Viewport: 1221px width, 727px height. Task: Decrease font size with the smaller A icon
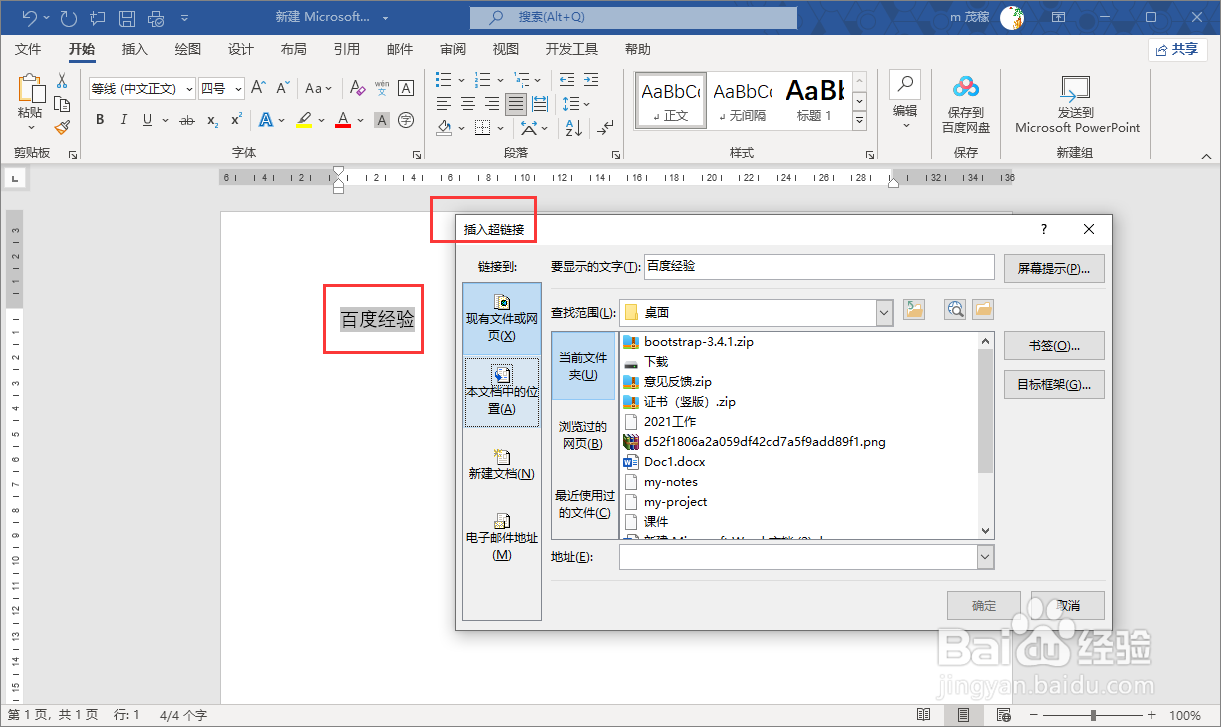point(282,88)
